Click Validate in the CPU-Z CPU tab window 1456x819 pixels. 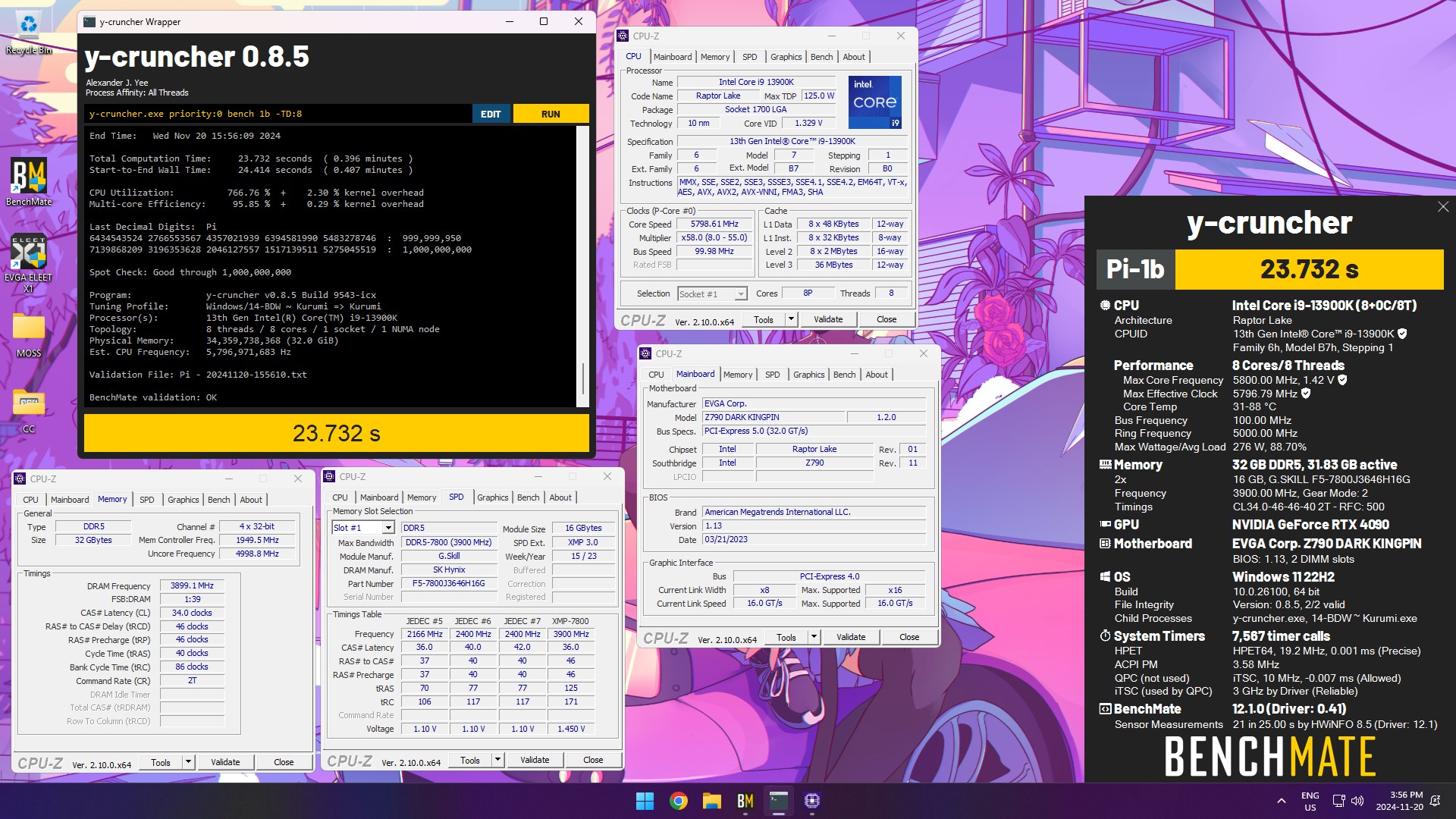click(828, 319)
